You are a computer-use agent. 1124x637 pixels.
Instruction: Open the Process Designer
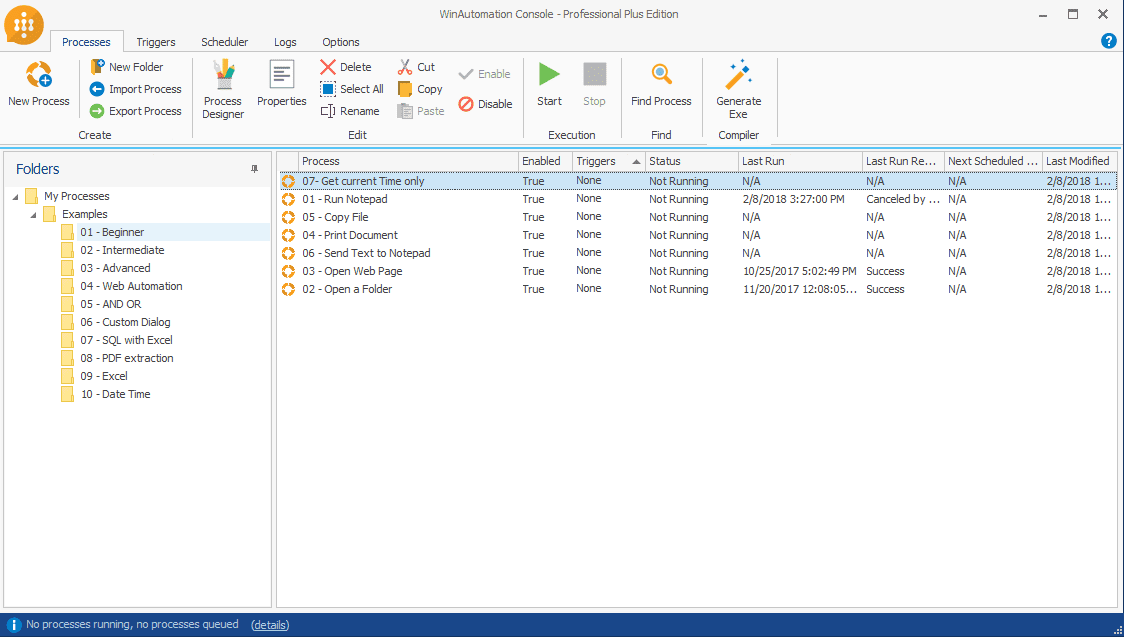click(223, 89)
